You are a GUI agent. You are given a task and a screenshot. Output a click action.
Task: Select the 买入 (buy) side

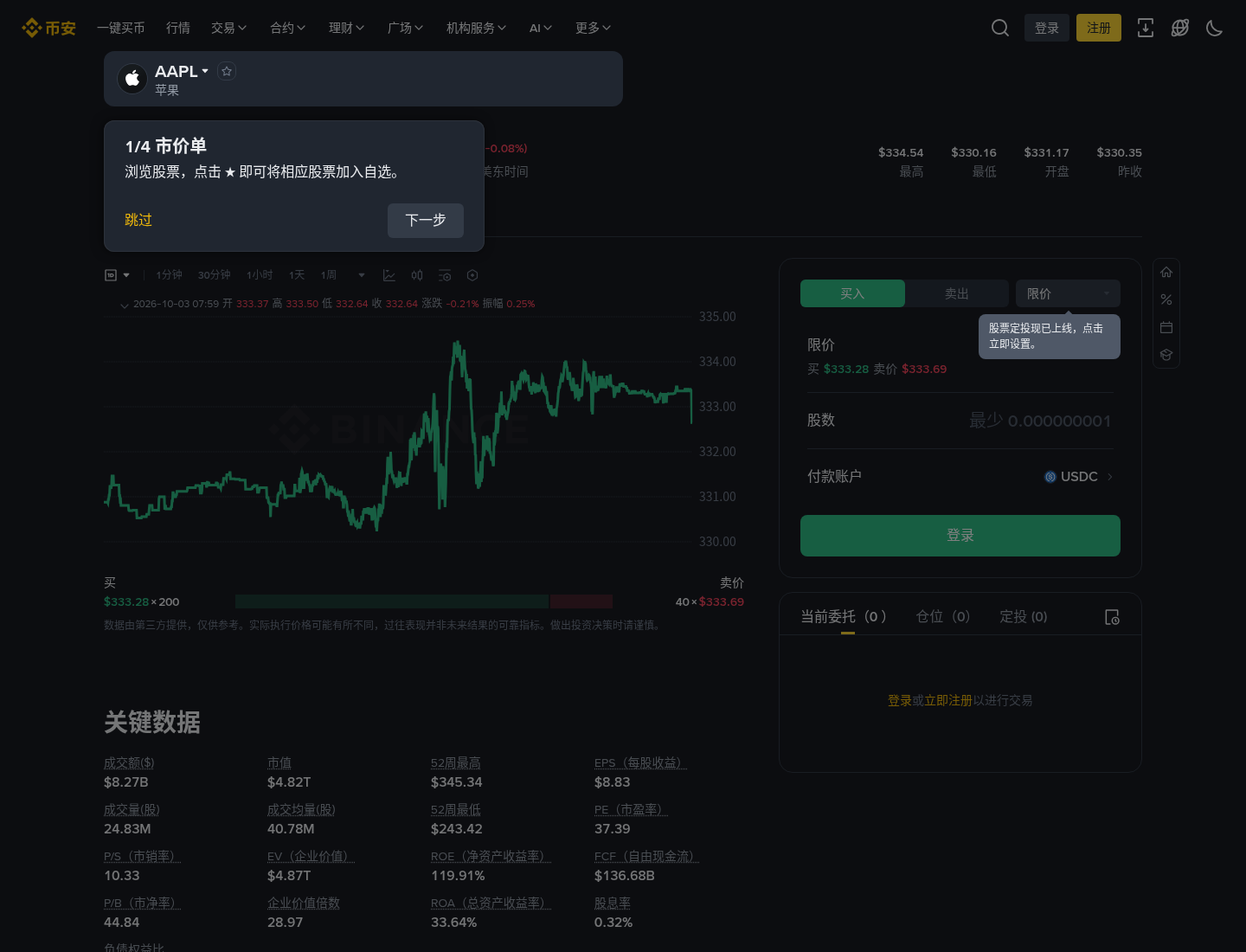(852, 293)
